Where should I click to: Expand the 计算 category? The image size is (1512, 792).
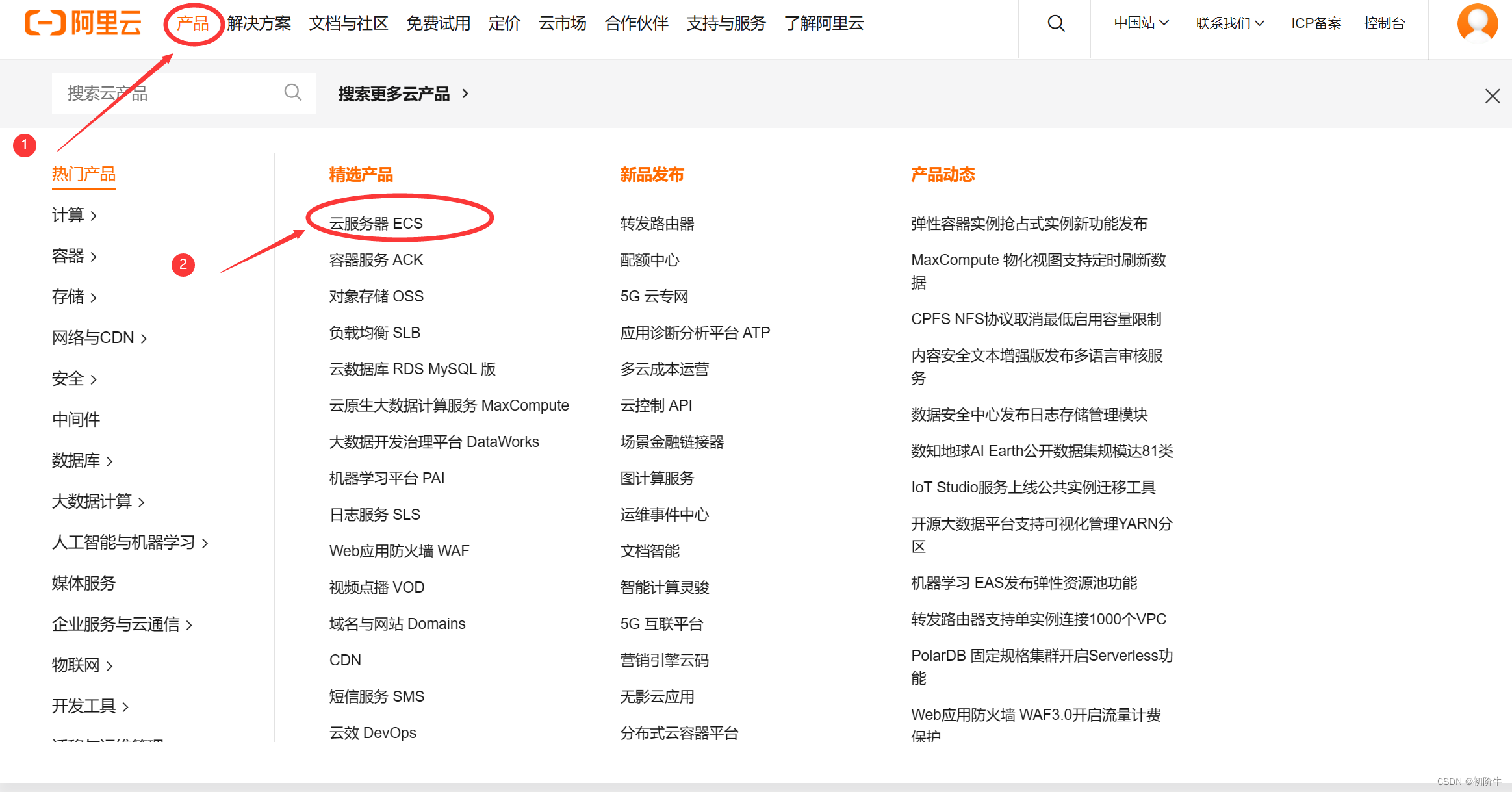coord(75,215)
